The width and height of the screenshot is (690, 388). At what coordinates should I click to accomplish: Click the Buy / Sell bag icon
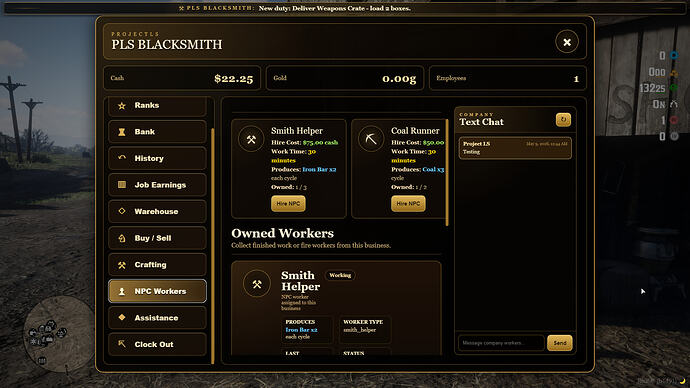(122, 238)
